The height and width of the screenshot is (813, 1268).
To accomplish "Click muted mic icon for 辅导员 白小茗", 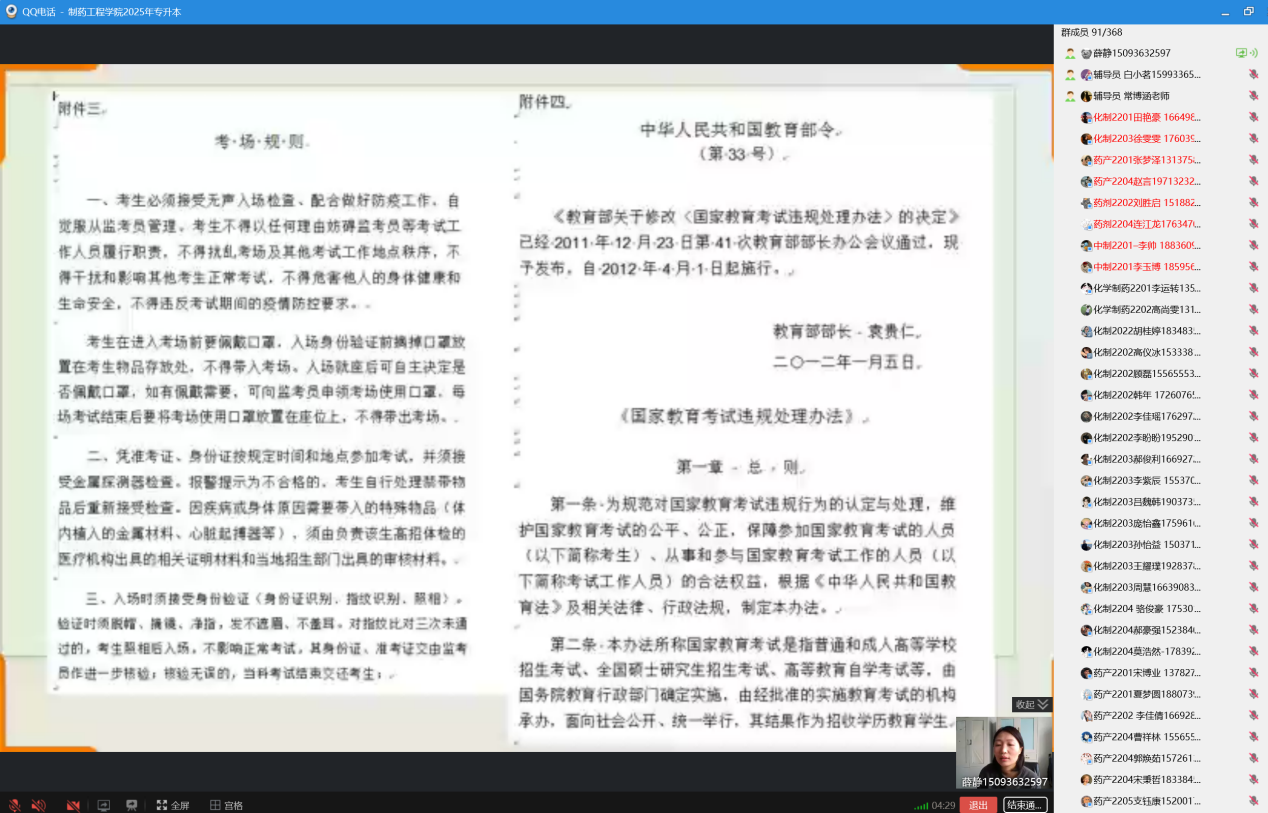I will tap(1253, 75).
